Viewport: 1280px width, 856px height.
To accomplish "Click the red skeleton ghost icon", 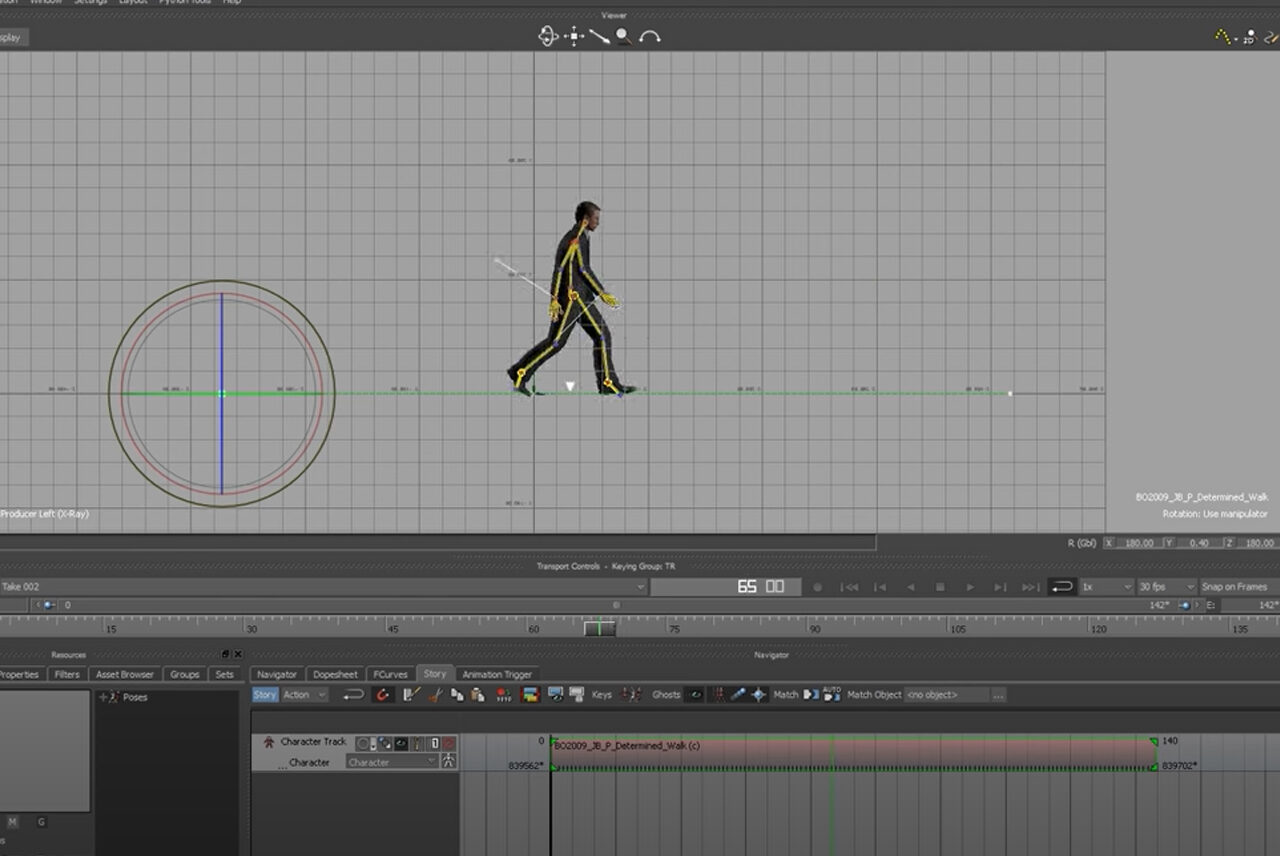I will [x=718, y=695].
